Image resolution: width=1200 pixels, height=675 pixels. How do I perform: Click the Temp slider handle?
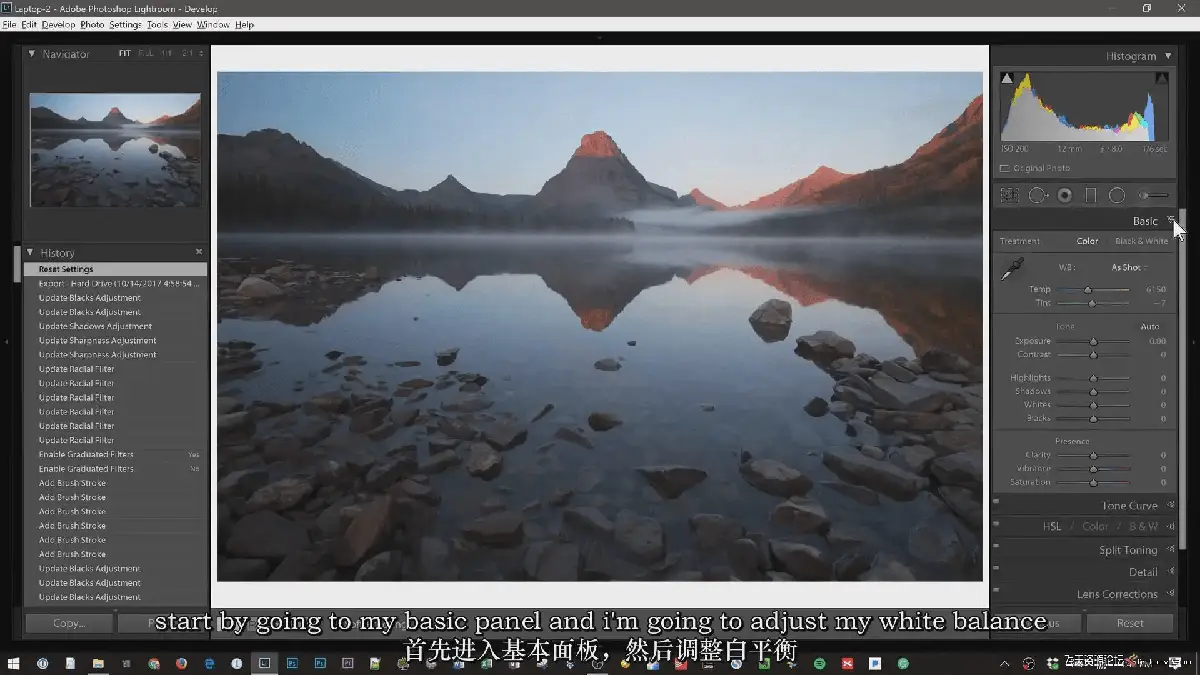[x=1088, y=289]
